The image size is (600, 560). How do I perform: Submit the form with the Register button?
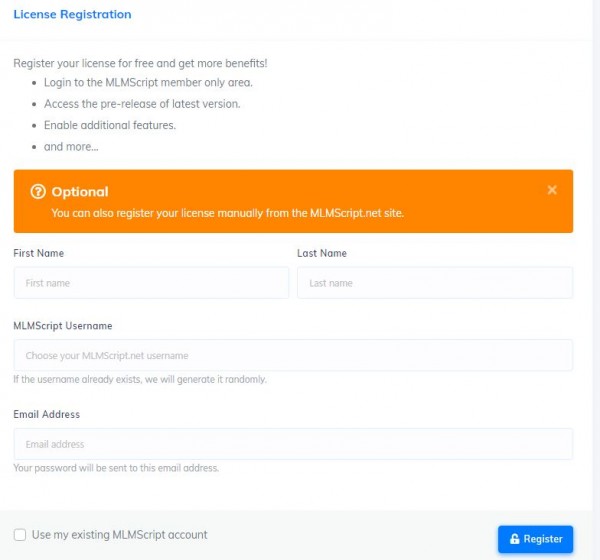tap(535, 539)
